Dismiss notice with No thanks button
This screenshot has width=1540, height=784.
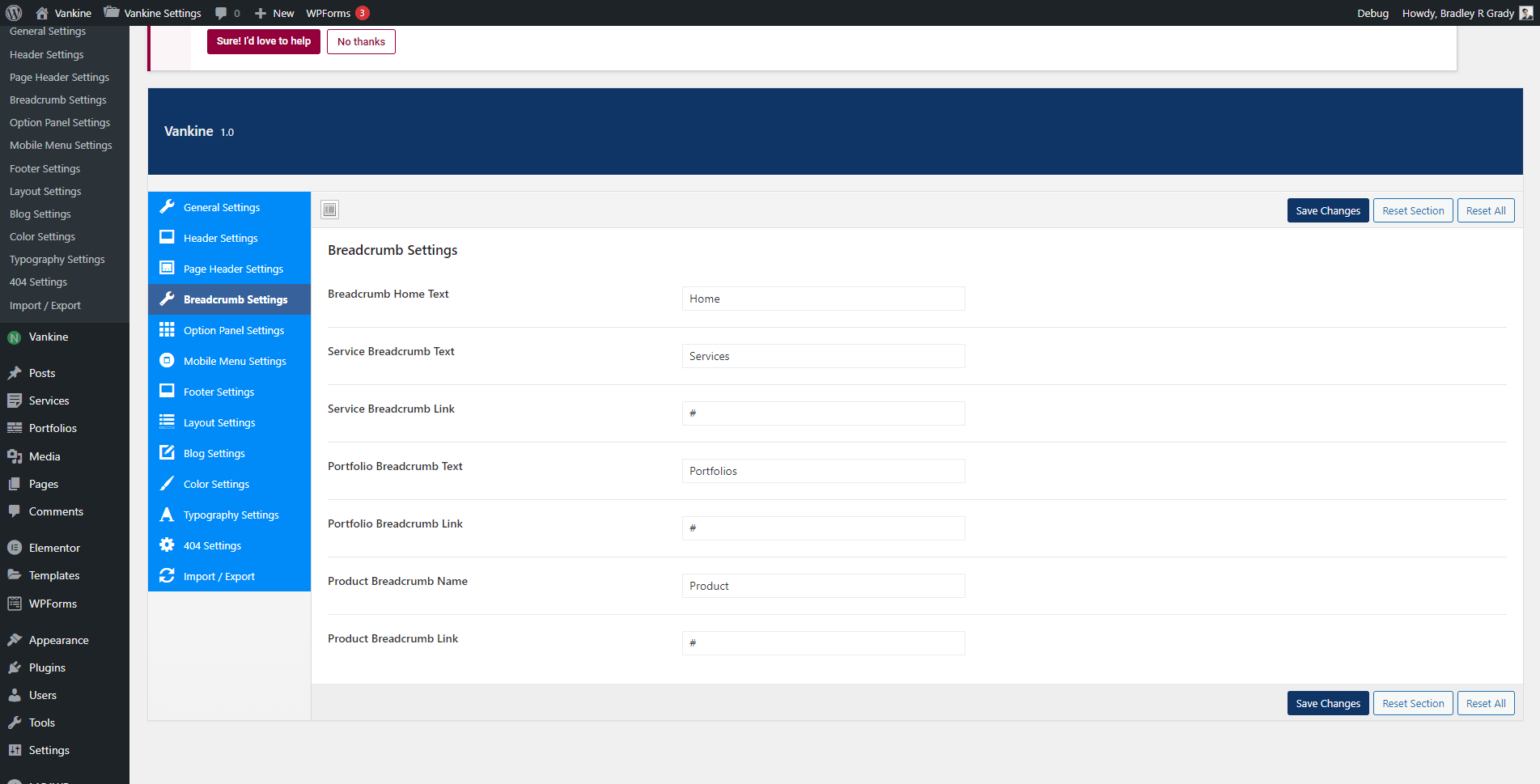[361, 42]
